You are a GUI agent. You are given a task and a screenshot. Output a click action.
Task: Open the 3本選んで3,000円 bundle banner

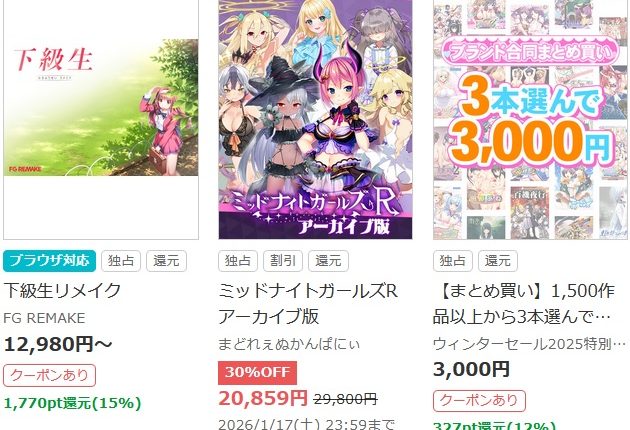pos(530,119)
